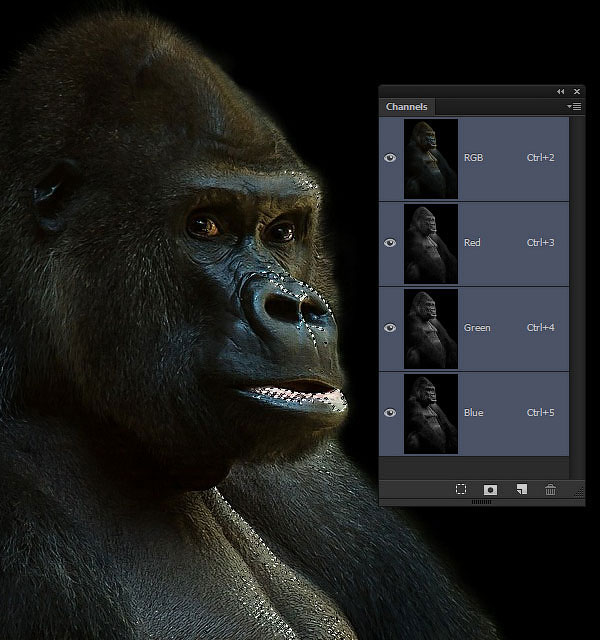Viewport: 600px width, 640px height.
Task: Click the Ctrl+3 shortcut text
Action: pyautogui.click(x=540, y=242)
